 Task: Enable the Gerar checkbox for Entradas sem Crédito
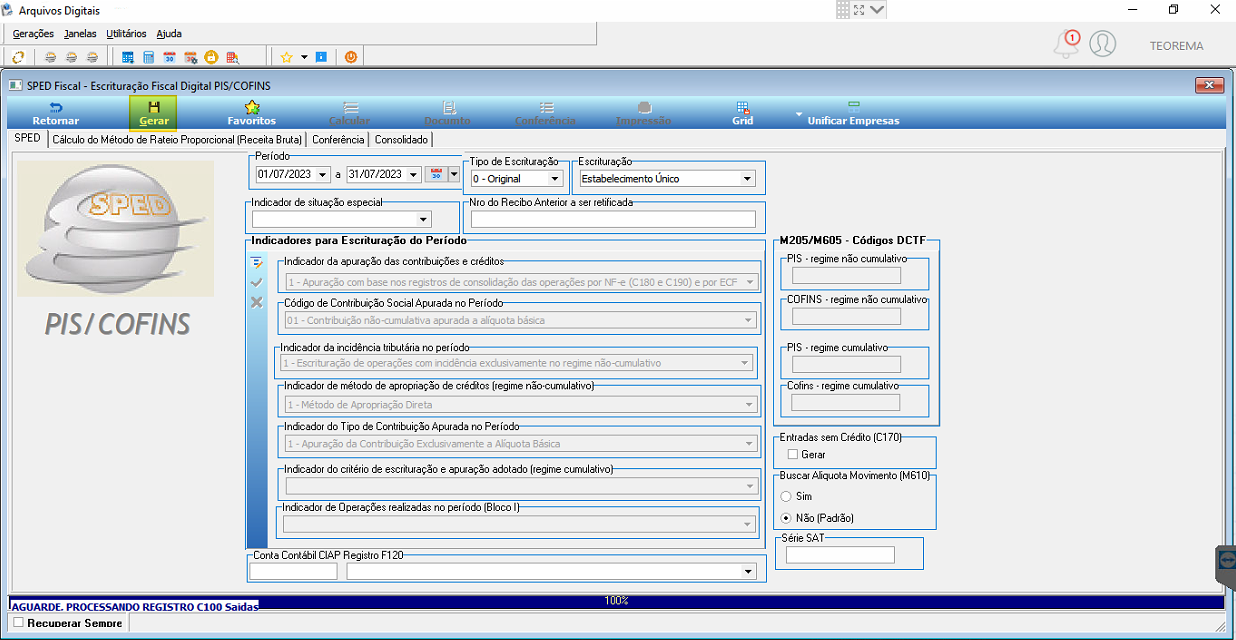793,454
